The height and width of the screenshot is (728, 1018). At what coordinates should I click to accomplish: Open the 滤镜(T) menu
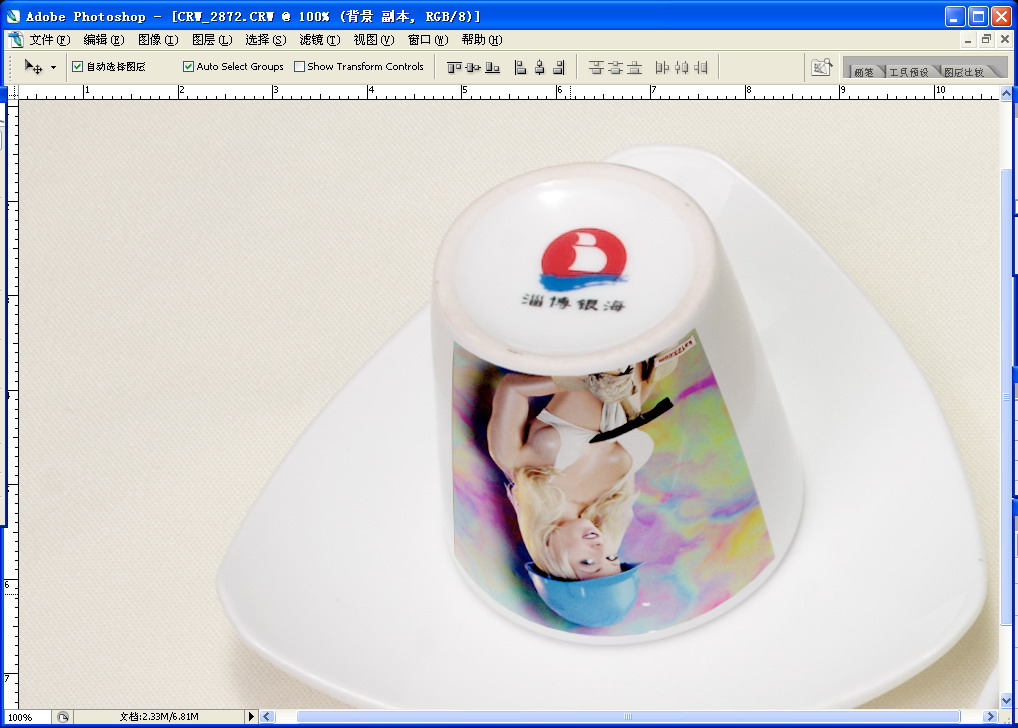point(319,40)
